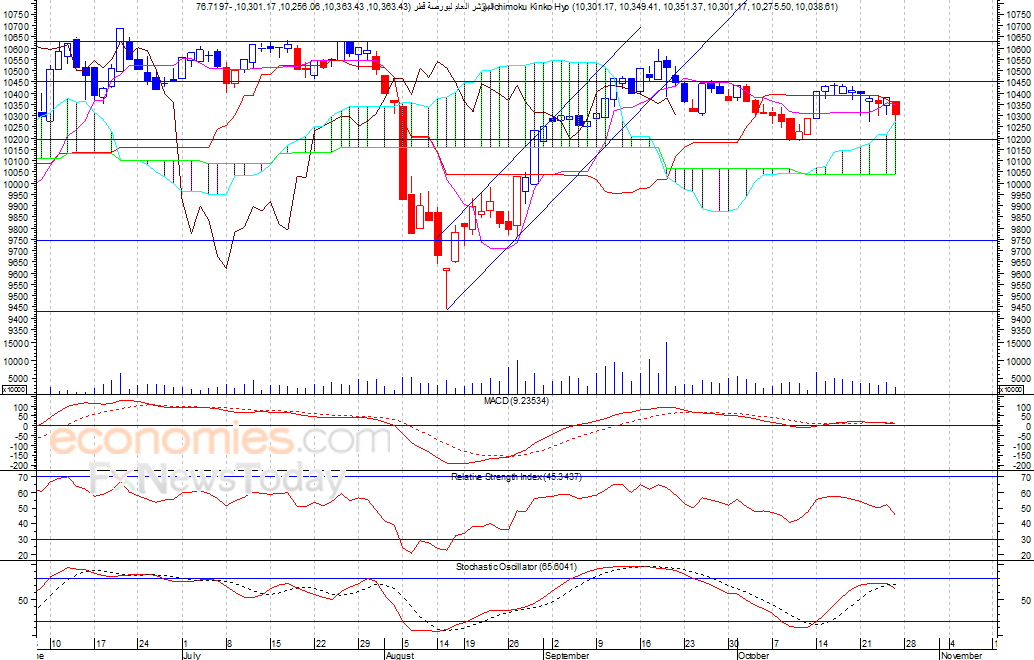This screenshot has height=660, width=1034.
Task: Select the July label on time axis
Action: [191, 655]
